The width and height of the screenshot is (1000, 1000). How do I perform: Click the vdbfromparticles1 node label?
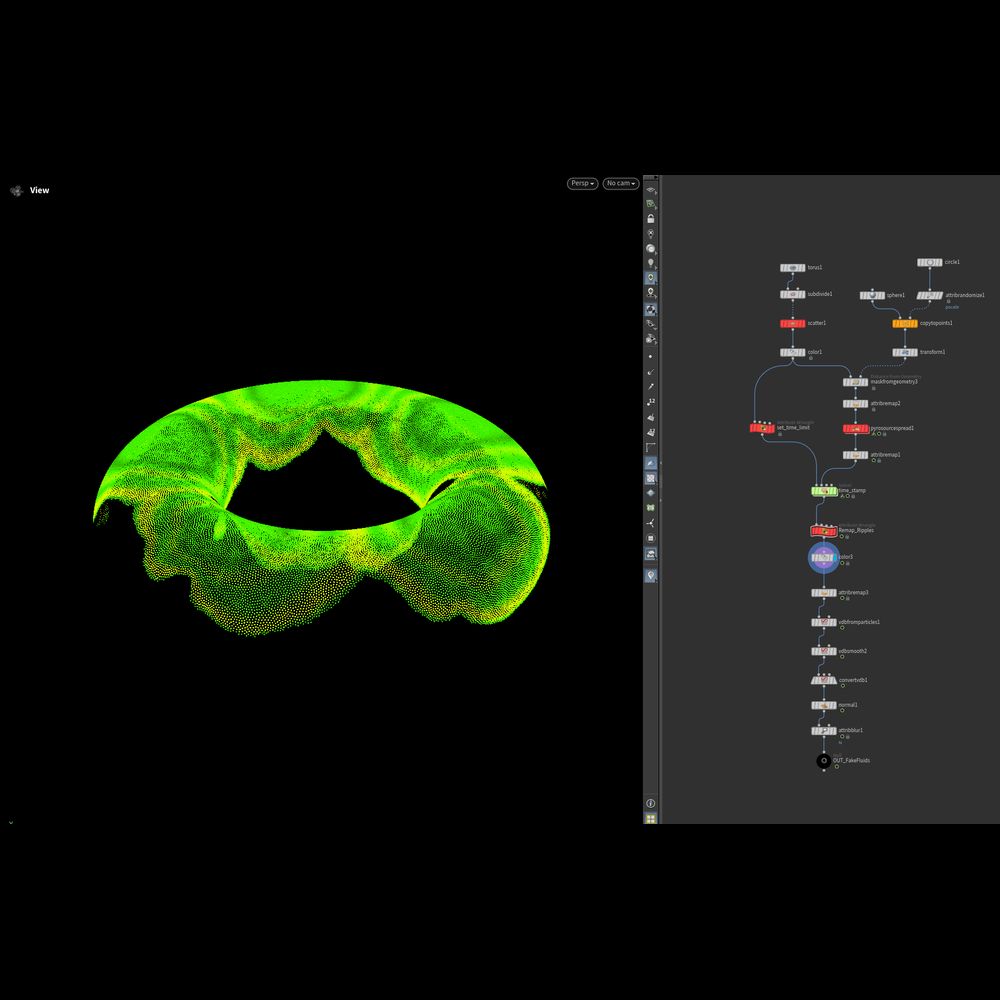(x=859, y=622)
